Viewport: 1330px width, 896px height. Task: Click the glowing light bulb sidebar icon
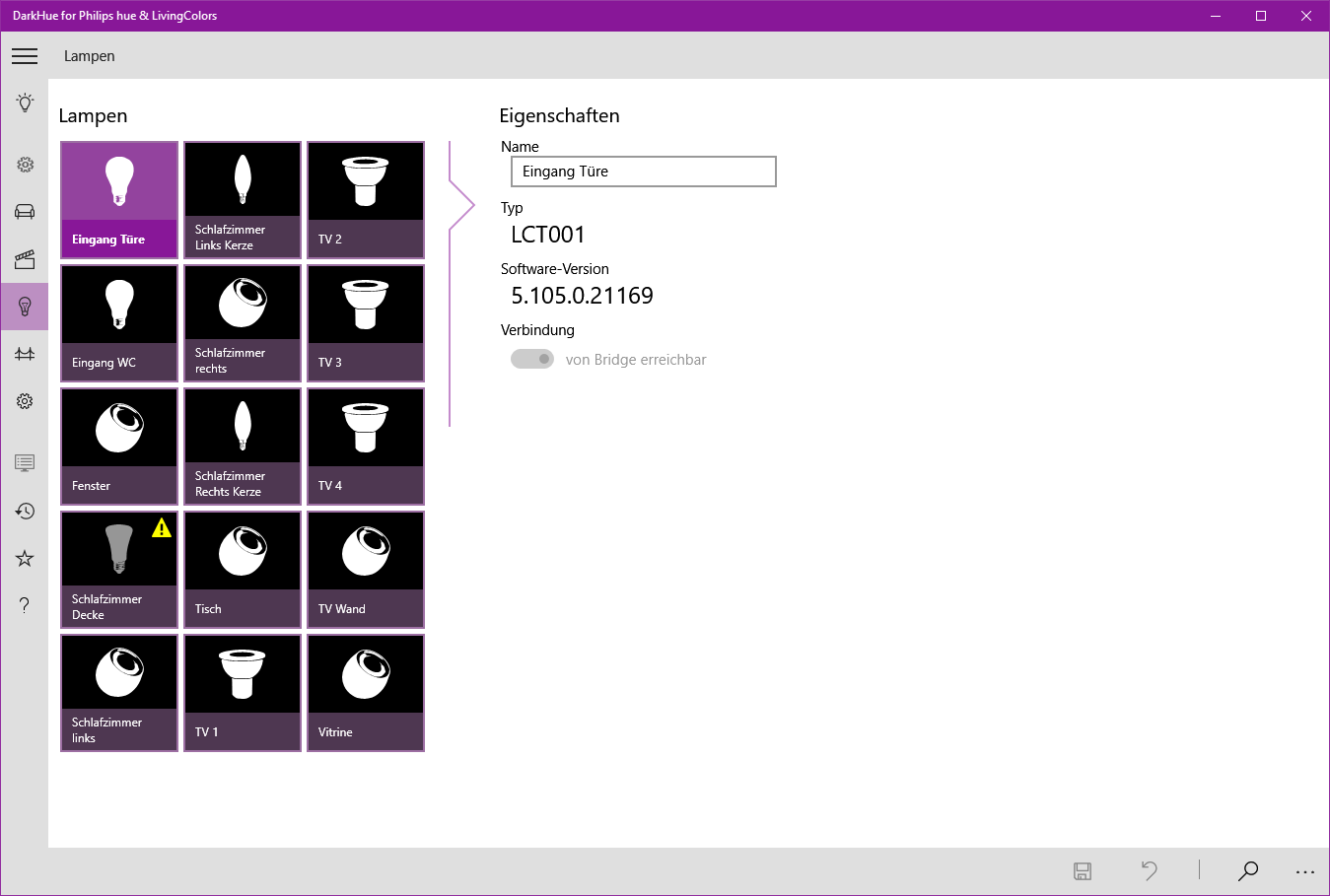coord(25,103)
